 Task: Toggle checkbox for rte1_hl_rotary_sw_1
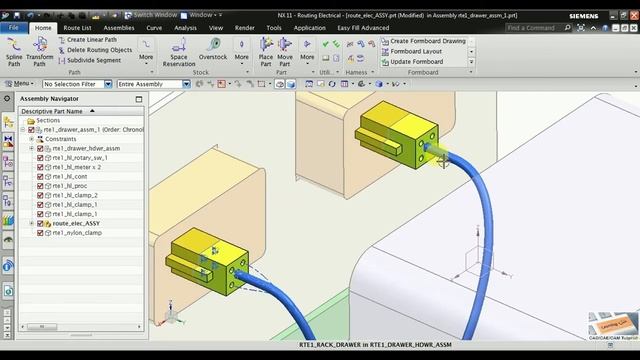click(40, 158)
